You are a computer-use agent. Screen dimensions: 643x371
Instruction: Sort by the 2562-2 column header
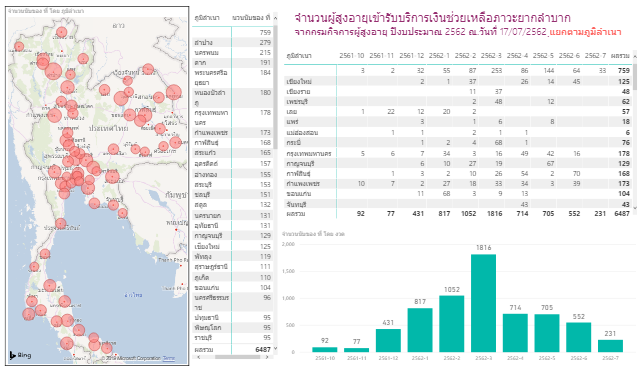tap(465, 56)
